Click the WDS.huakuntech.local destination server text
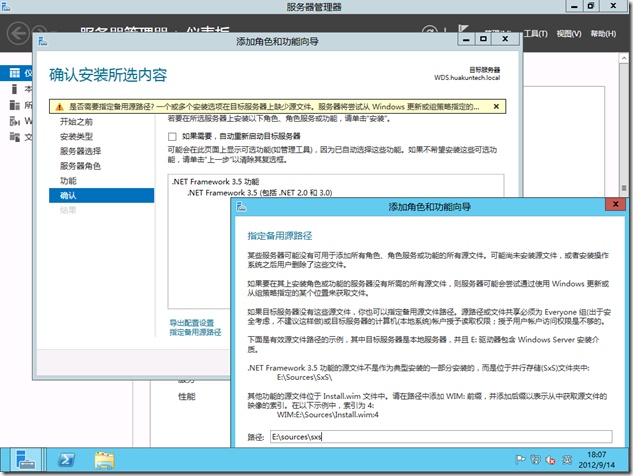 (x=467, y=78)
